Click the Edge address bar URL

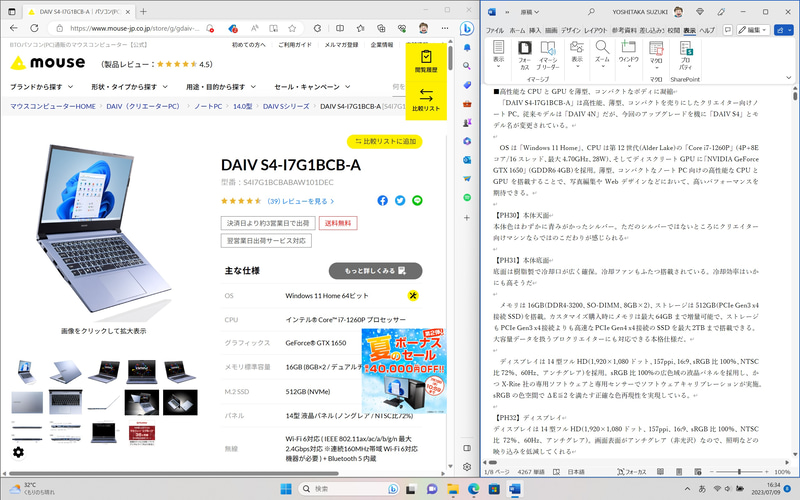pos(134,28)
